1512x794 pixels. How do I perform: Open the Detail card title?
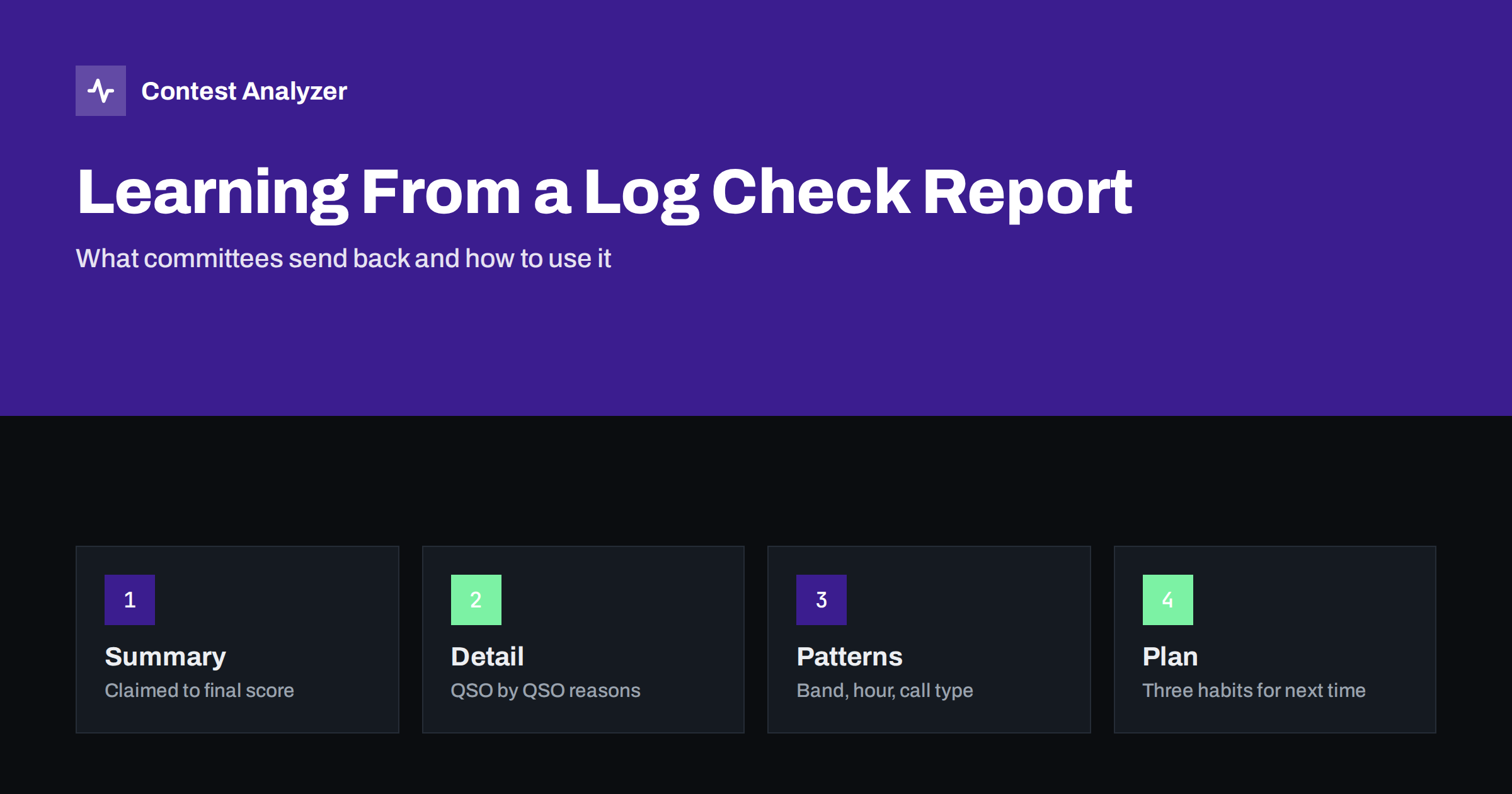tap(487, 657)
